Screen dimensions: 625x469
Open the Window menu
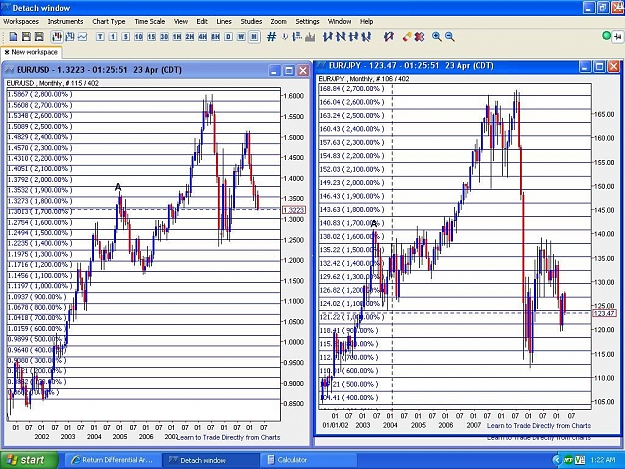[x=339, y=22]
